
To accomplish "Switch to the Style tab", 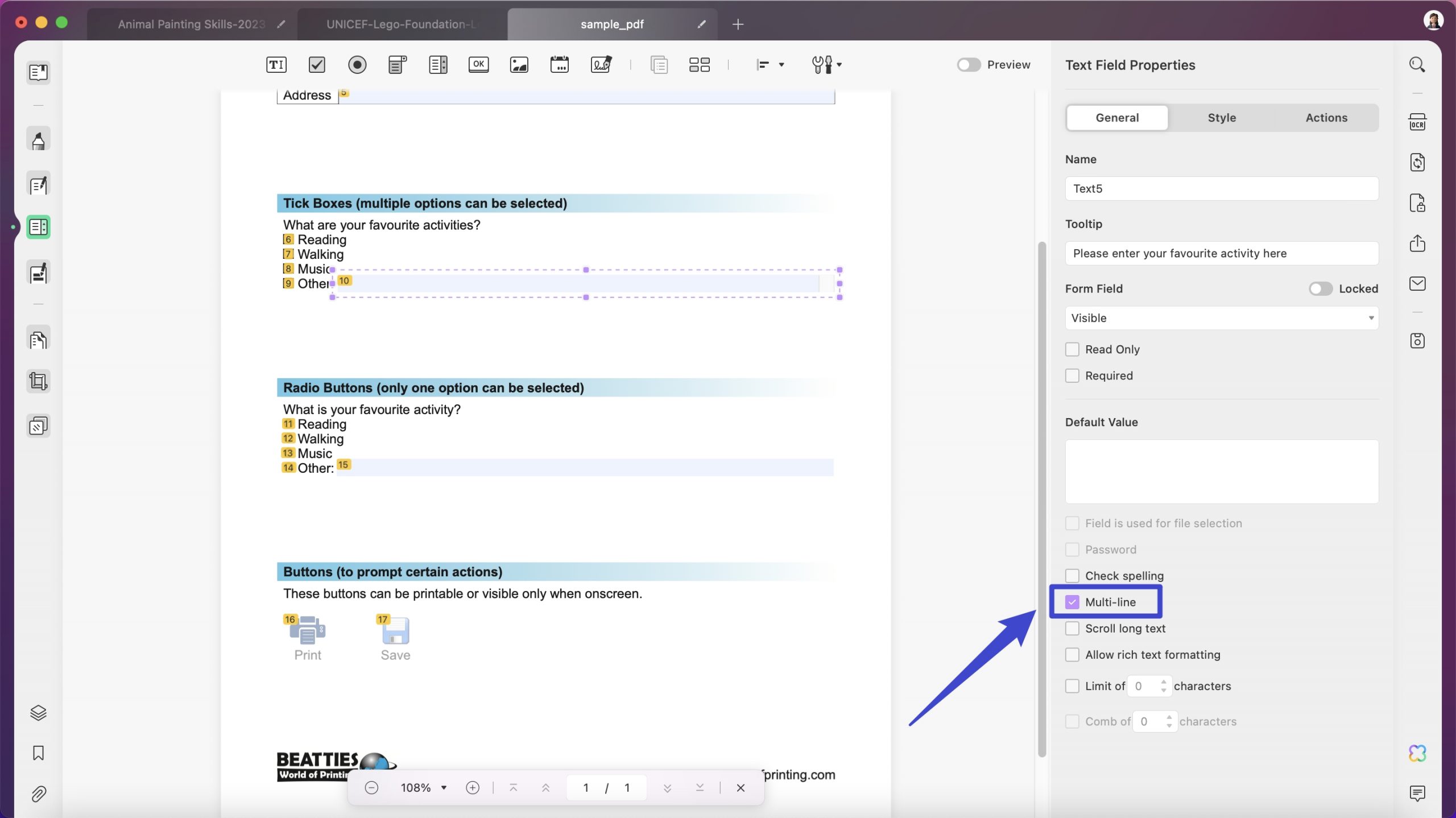I will (1222, 118).
